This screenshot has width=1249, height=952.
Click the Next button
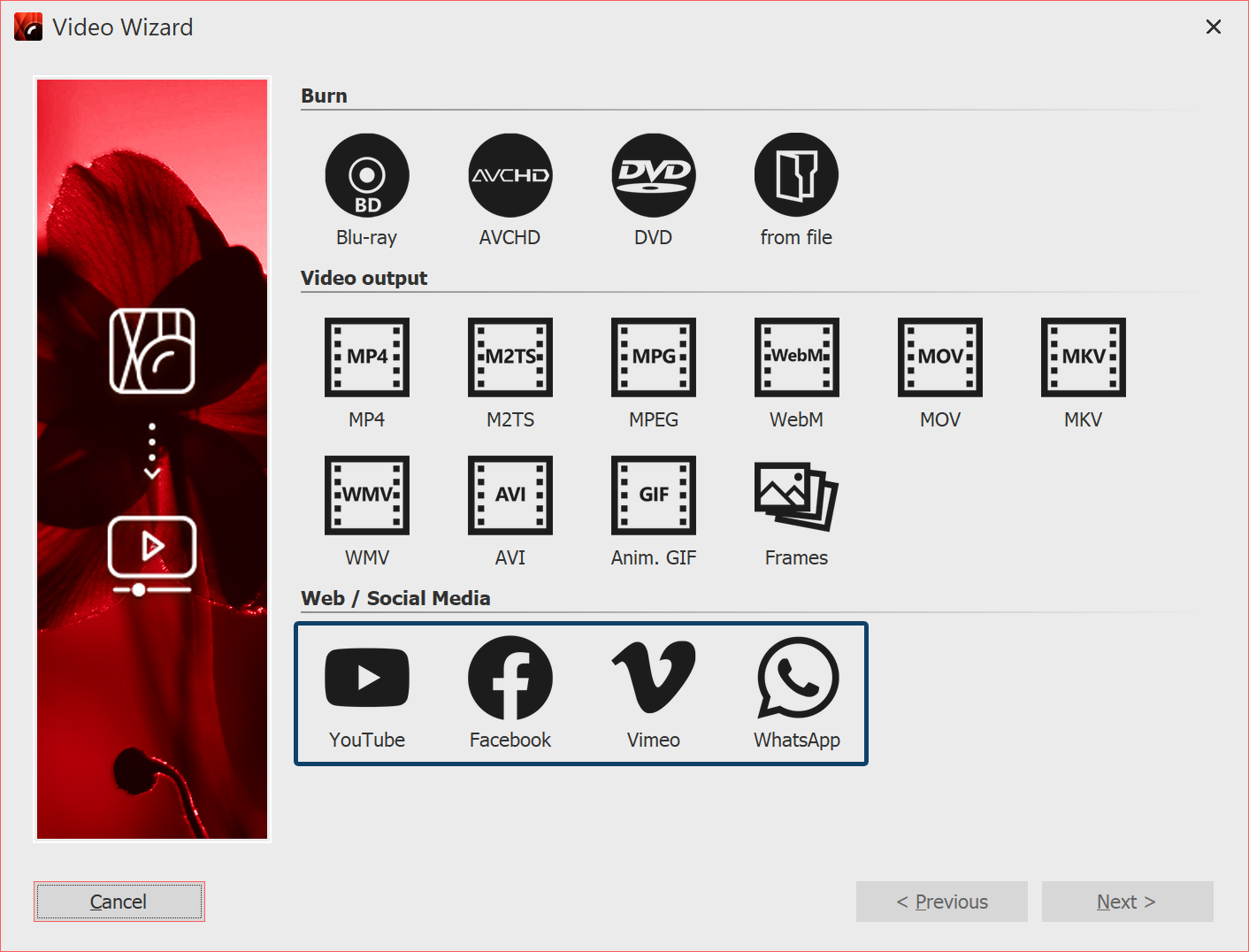pos(1127,902)
